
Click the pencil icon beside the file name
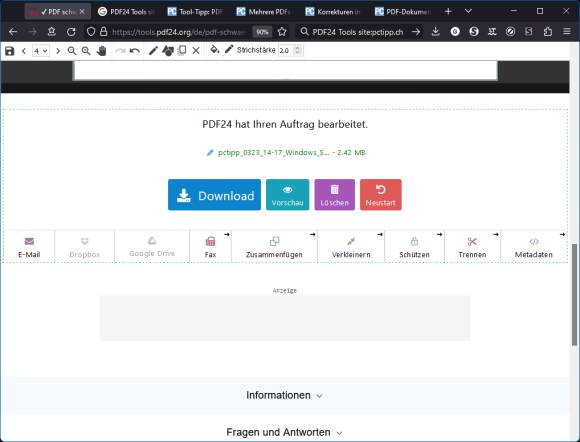(210, 152)
